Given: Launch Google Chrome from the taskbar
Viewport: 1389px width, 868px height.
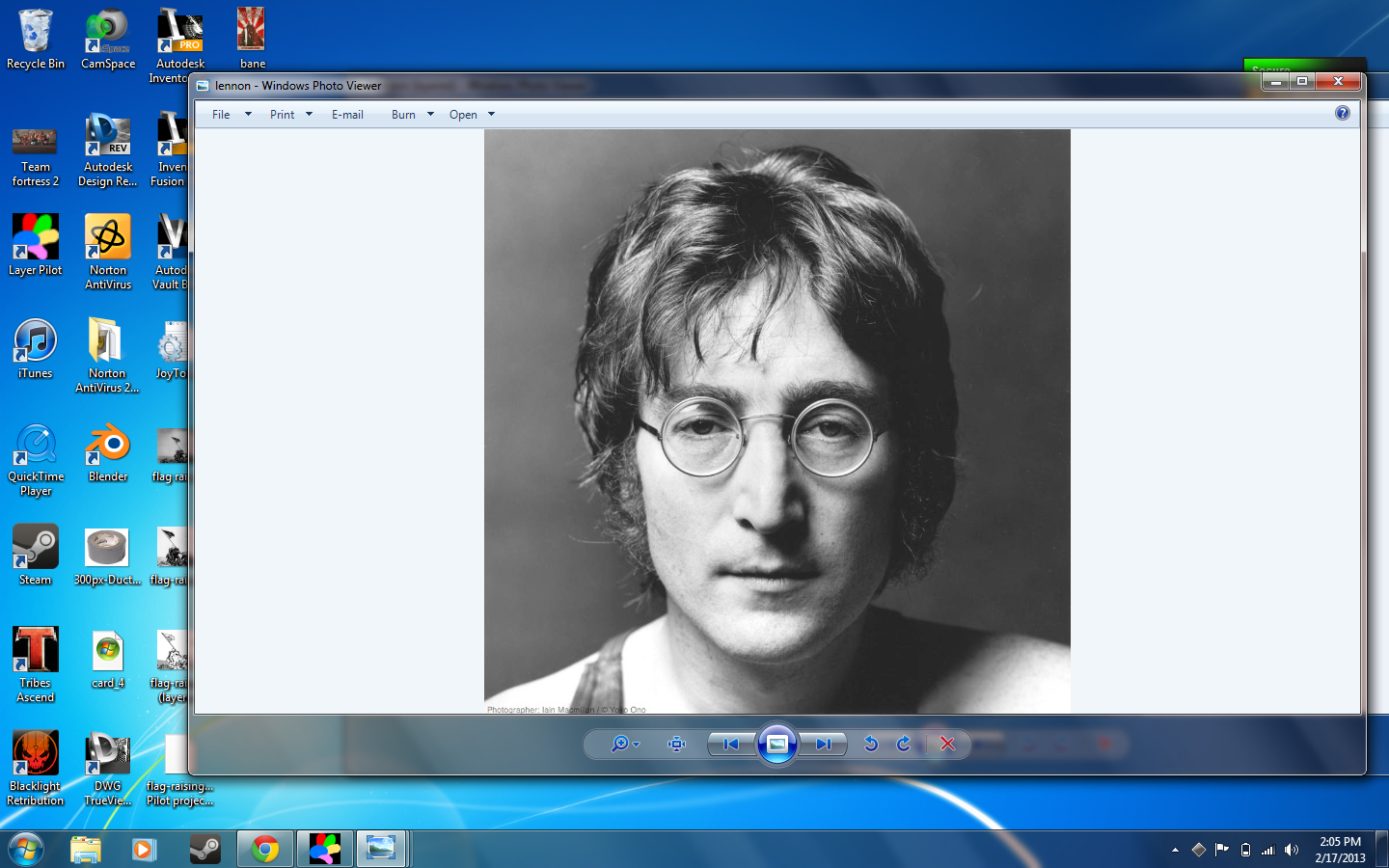Looking at the screenshot, I should point(265,849).
